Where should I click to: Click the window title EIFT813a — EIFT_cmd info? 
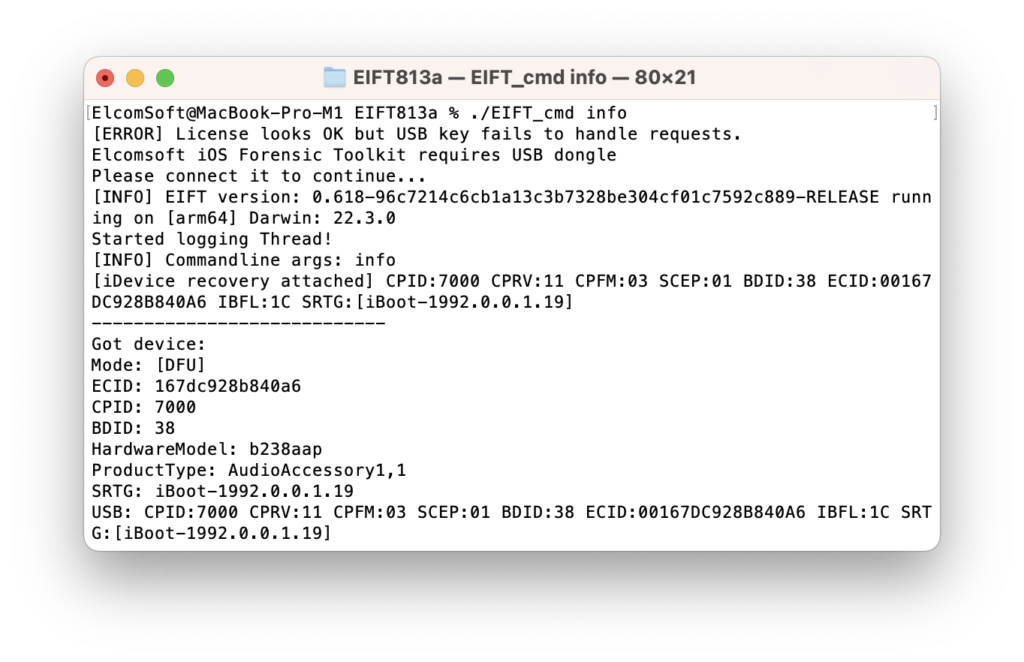(x=524, y=78)
